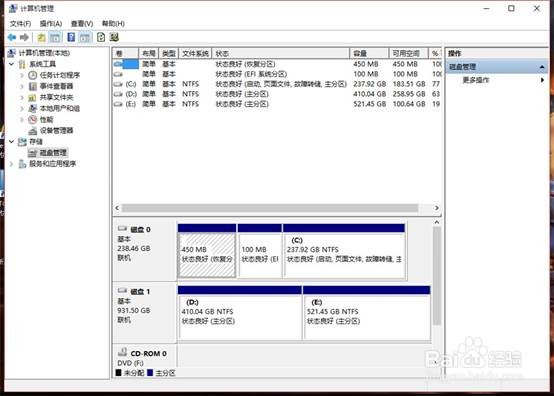Screen dimensions: 554x396
Task: Expand 任务计划程序 node
Action: pyautogui.click(x=22, y=75)
